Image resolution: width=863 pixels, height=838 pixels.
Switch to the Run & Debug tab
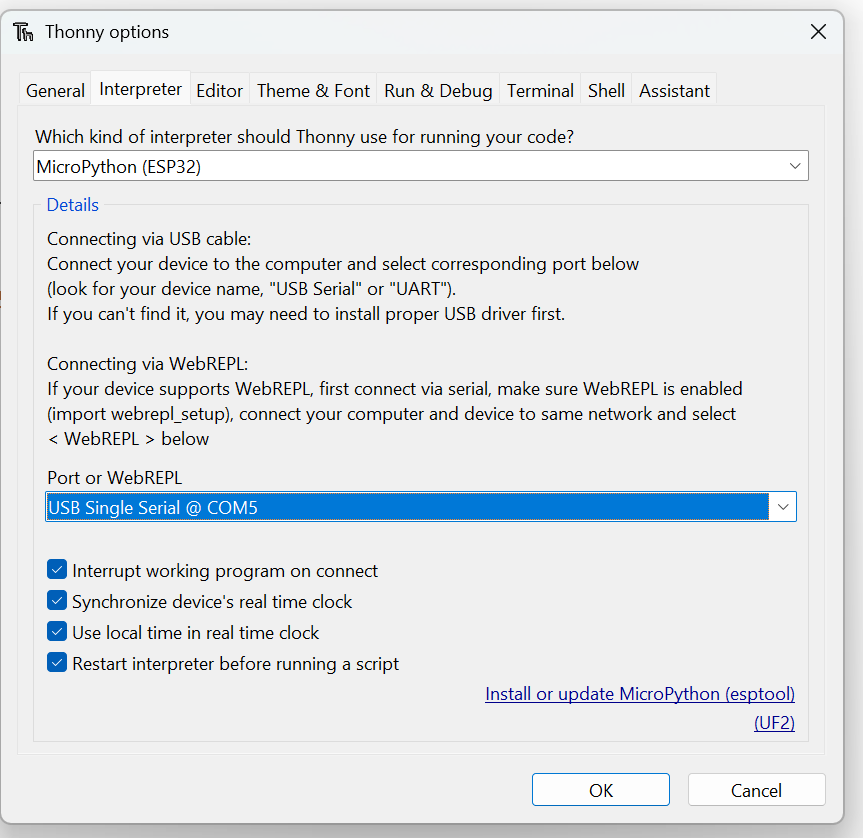point(437,90)
